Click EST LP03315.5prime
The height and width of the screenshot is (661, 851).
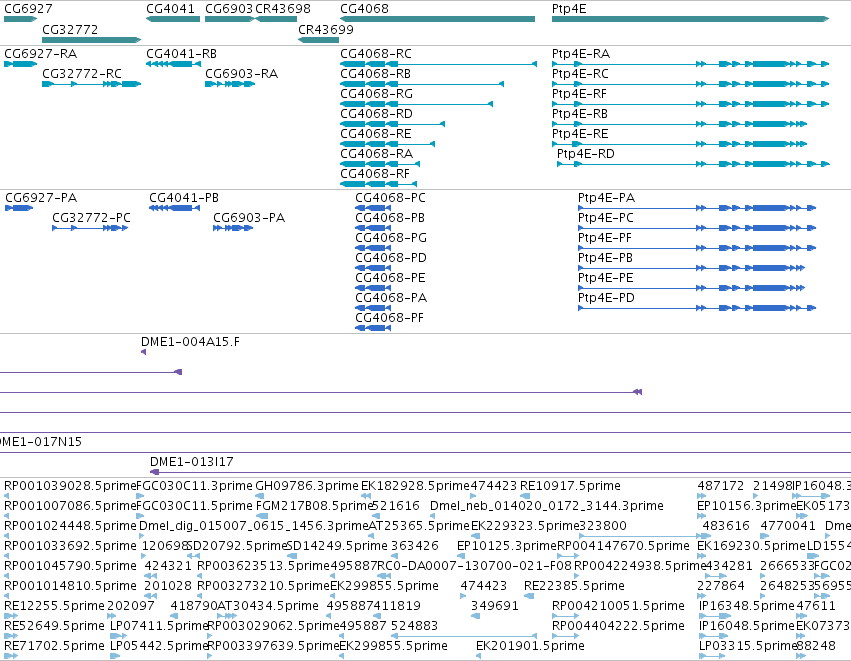tap(747, 646)
